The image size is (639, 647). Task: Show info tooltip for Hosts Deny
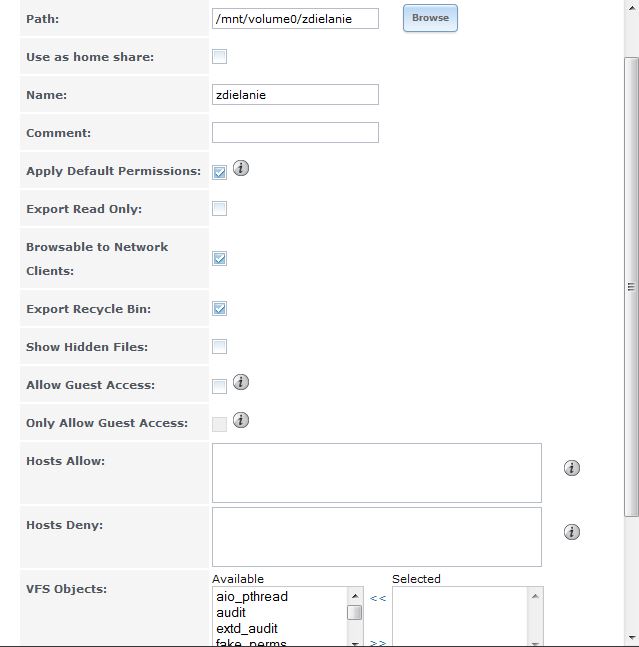(x=572, y=531)
